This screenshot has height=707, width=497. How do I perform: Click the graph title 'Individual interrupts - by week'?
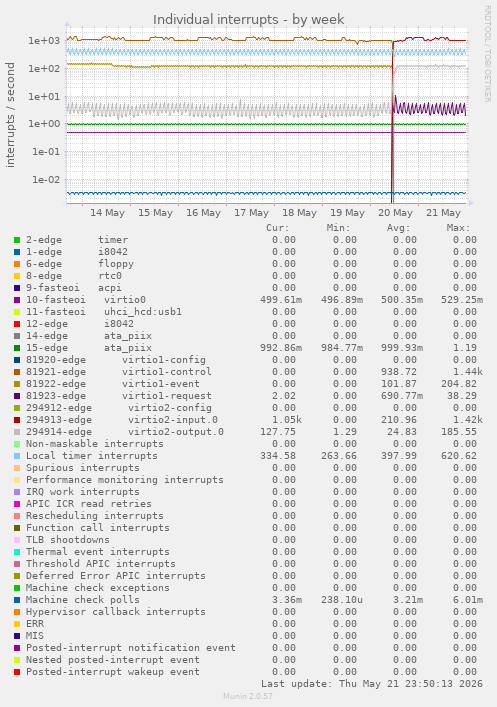(248, 20)
